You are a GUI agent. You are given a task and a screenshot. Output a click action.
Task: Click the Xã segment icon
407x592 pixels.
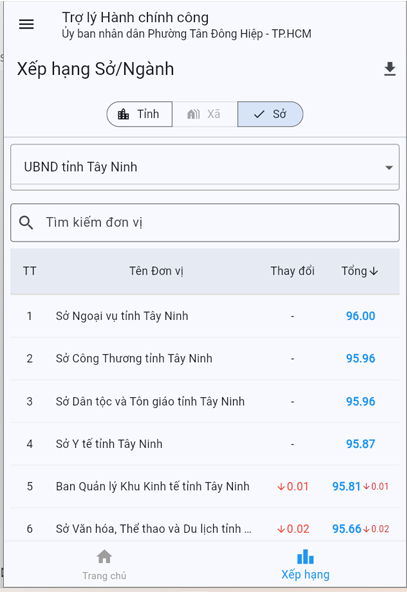pyautogui.click(x=194, y=114)
